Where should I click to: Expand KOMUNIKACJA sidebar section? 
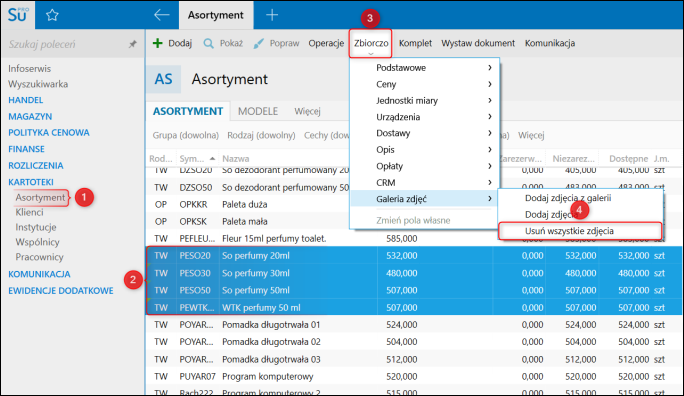click(x=39, y=274)
